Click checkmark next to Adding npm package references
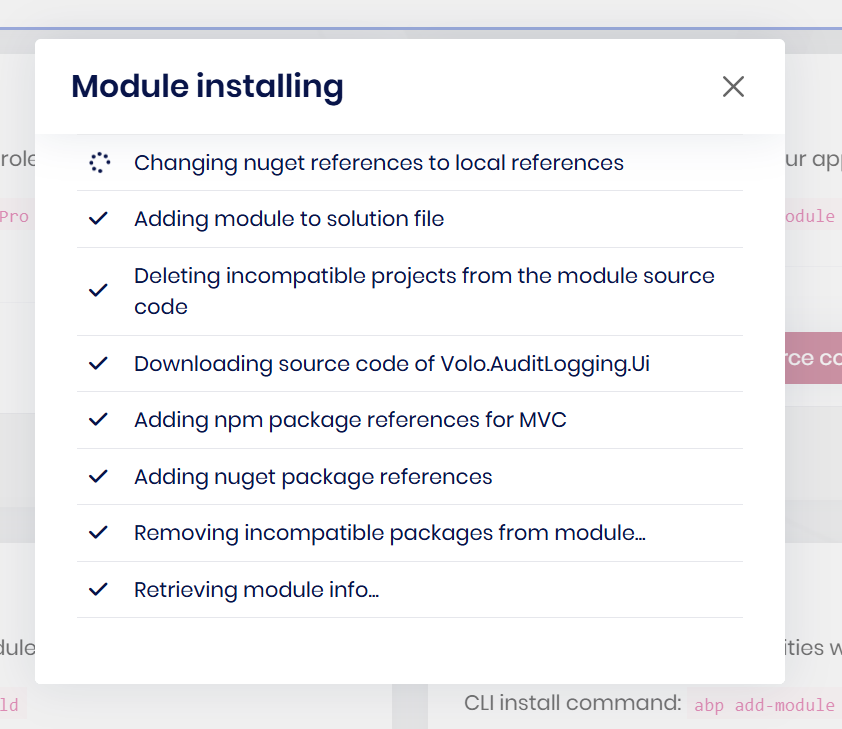 (98, 420)
